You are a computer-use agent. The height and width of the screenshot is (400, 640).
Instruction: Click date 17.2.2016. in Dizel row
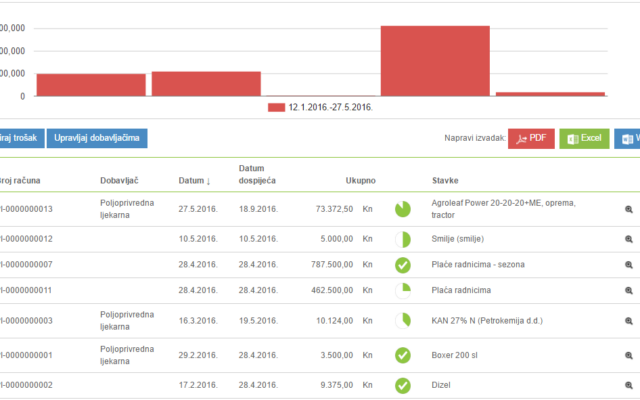(x=198, y=385)
